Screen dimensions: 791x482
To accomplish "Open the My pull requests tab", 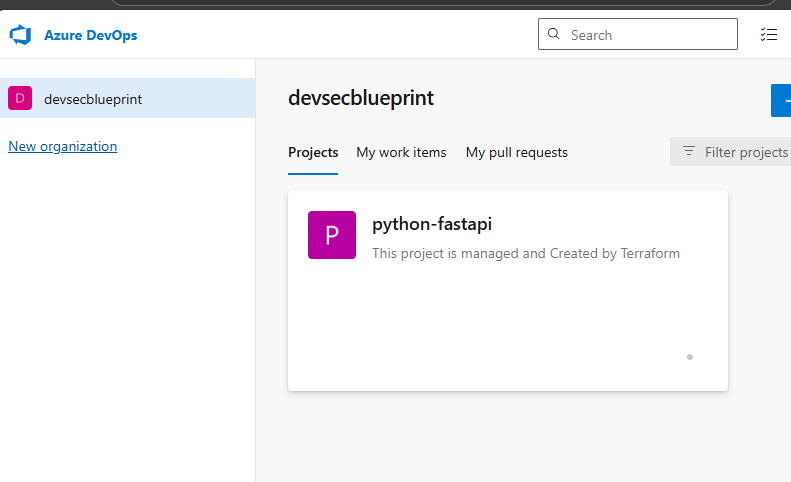I will (x=516, y=152).
